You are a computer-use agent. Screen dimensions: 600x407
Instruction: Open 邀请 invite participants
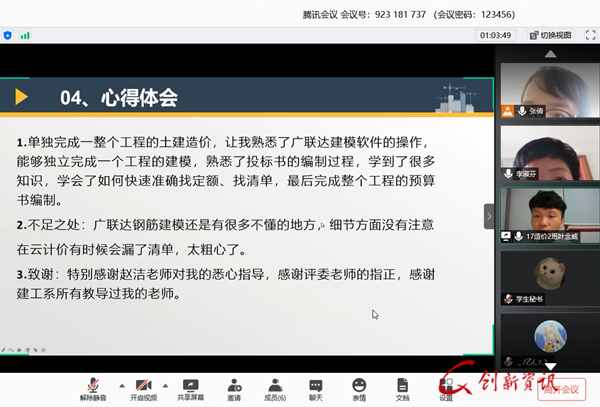coord(234,389)
